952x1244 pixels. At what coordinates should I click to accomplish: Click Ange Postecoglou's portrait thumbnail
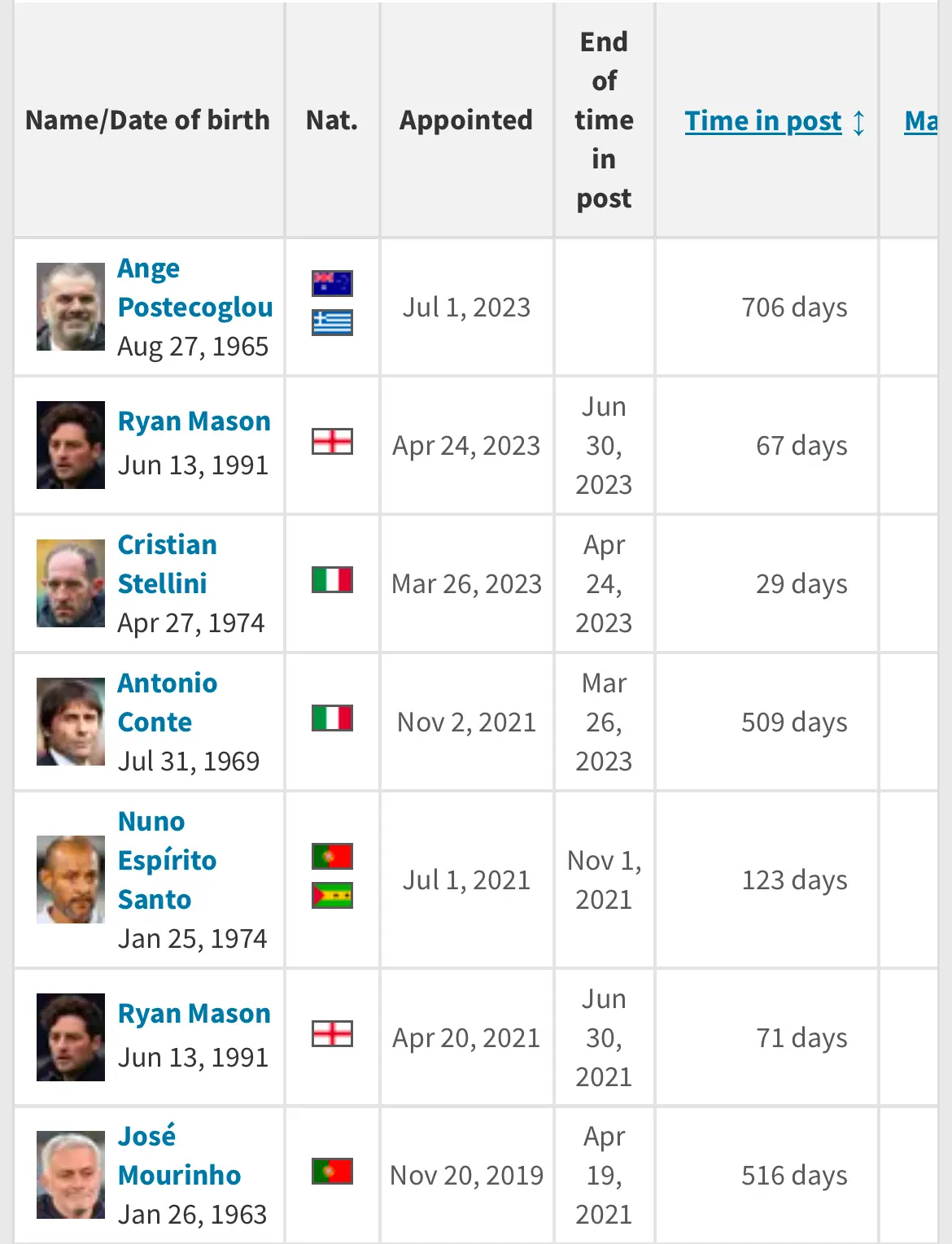click(x=71, y=307)
